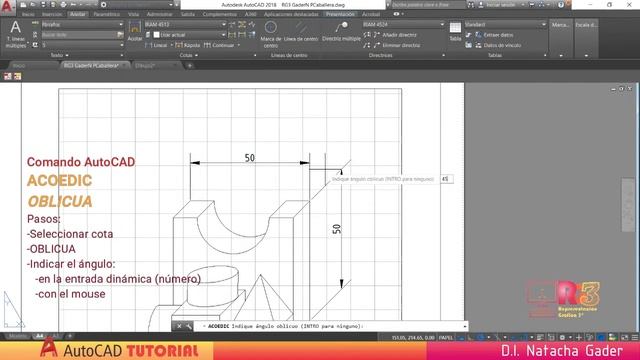Click the Iniciar sesión user icon
Screen dimensions: 640x360
point(481,5)
